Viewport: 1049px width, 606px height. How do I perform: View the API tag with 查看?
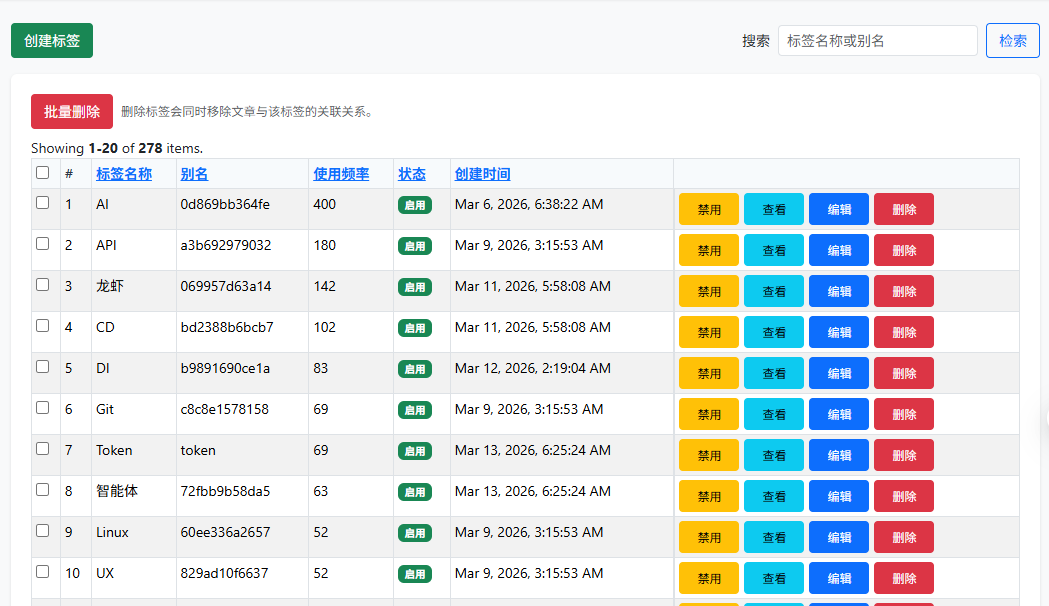(x=774, y=250)
